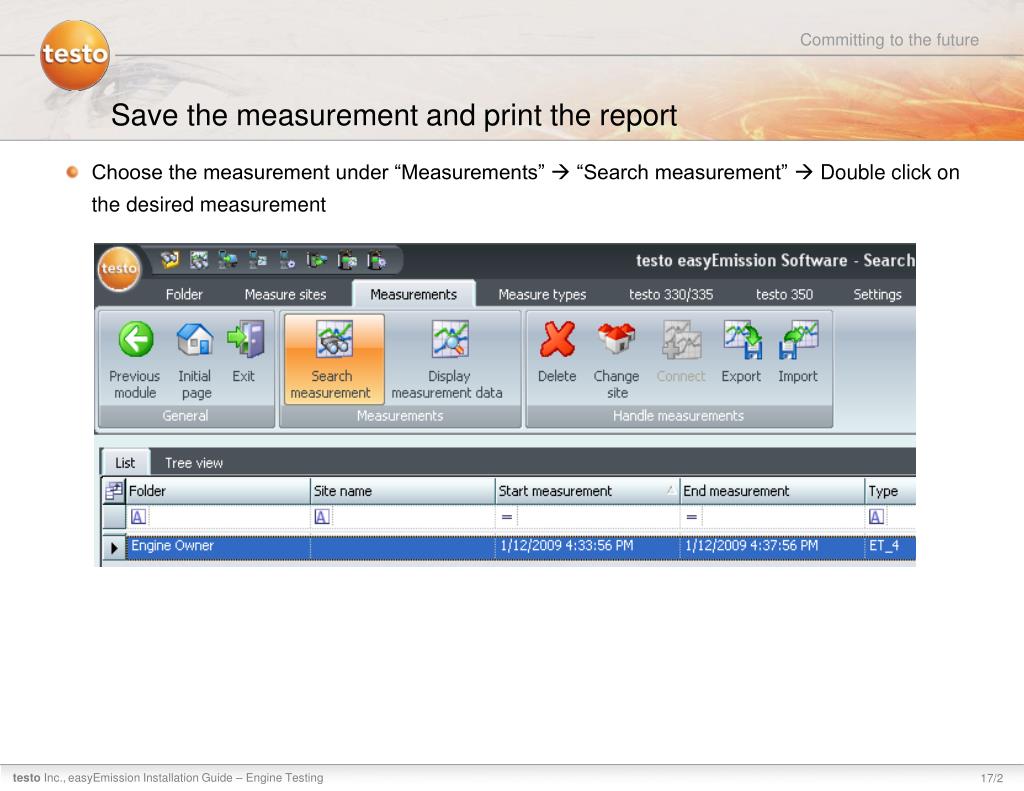Select start time 1/12/2009 4:33:56 PM

pyautogui.click(x=587, y=547)
